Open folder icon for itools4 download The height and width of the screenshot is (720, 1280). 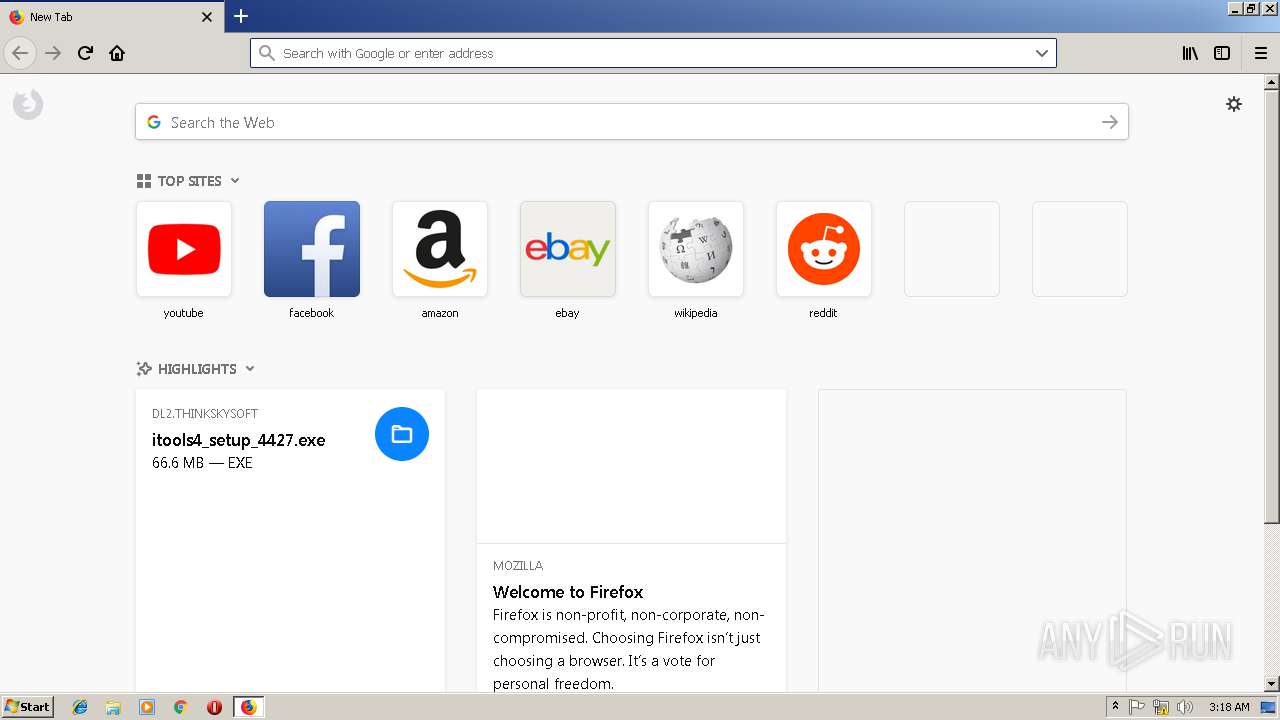[402, 434]
